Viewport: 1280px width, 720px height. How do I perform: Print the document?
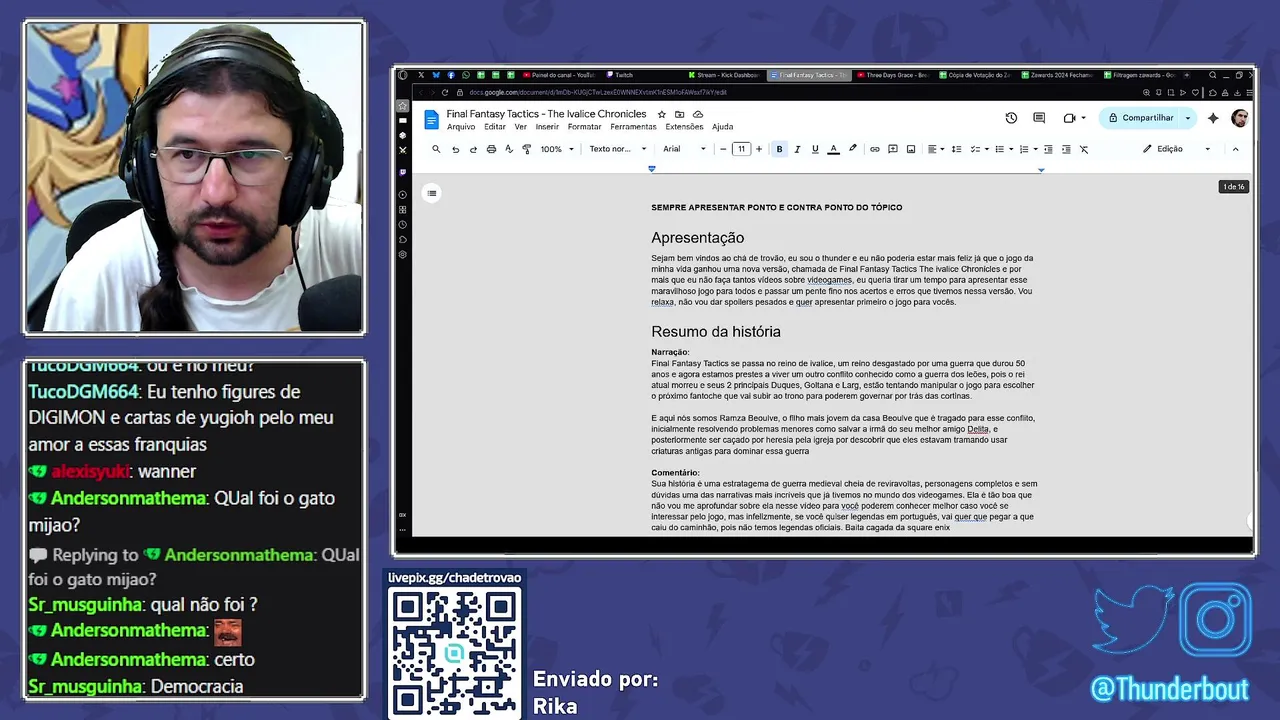point(491,149)
